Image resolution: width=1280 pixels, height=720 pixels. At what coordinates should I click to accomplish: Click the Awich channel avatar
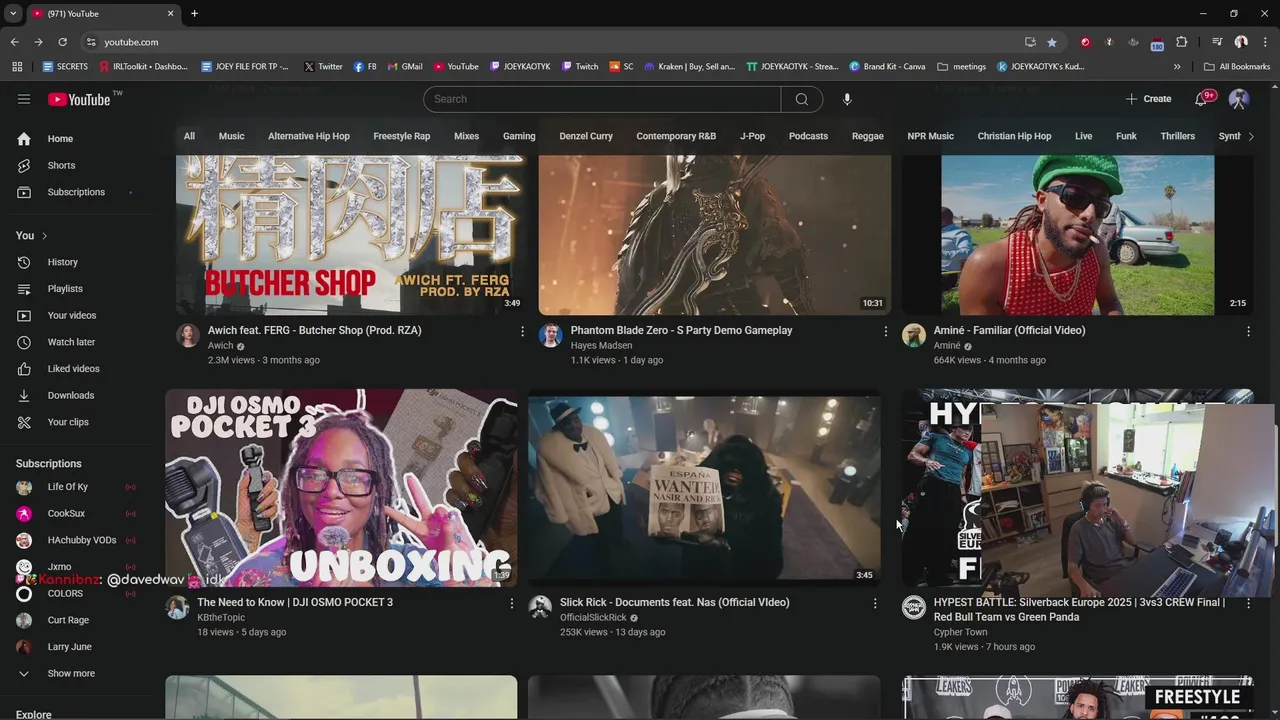188,335
